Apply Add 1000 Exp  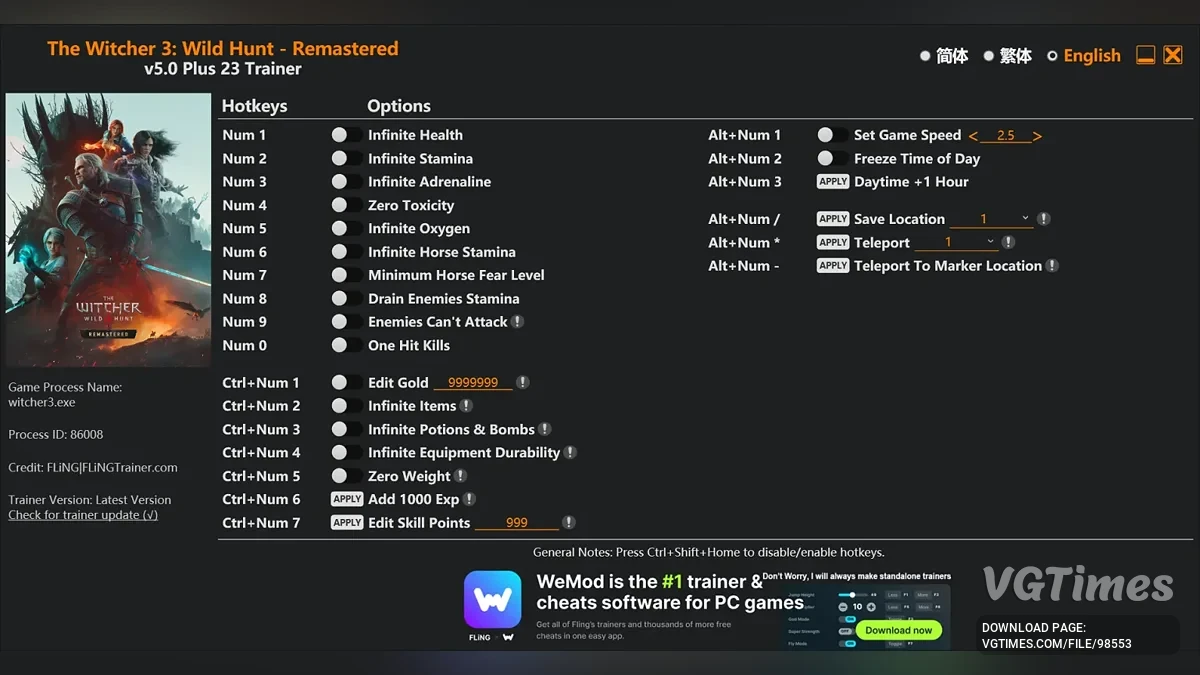pos(347,499)
